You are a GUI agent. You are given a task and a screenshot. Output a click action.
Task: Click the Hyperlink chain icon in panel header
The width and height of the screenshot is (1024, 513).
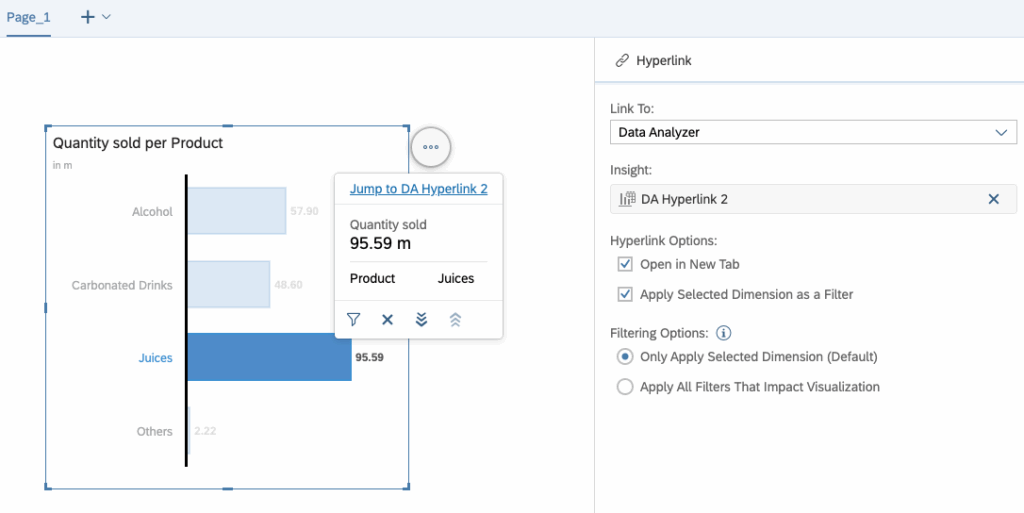coord(621,61)
